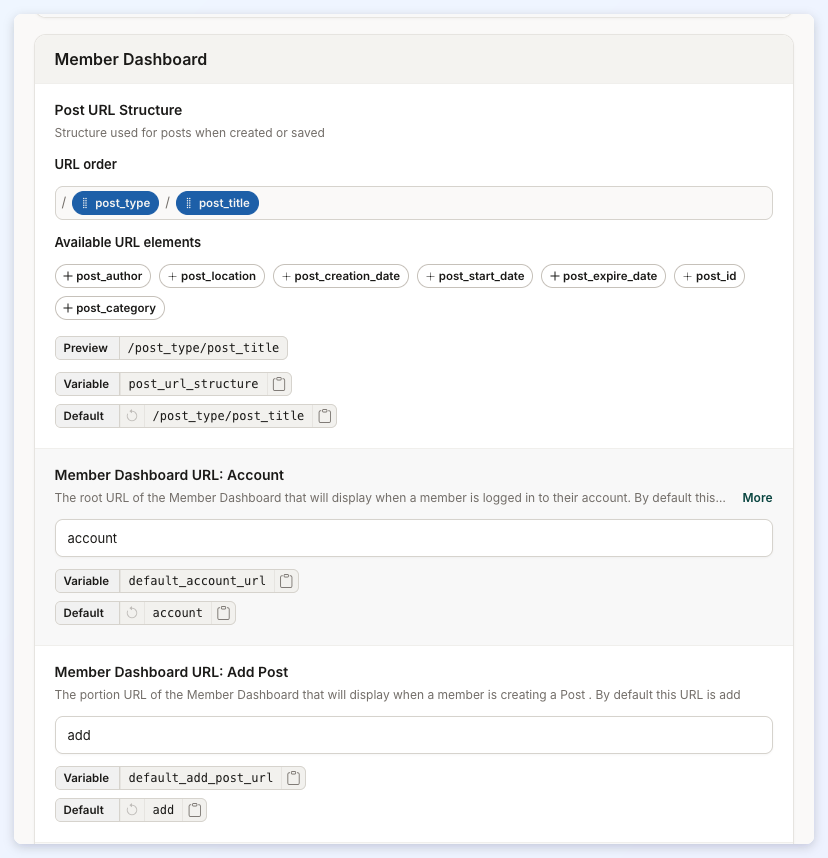This screenshot has width=828, height=858.
Task: Copy the add default value
Action: (195, 810)
